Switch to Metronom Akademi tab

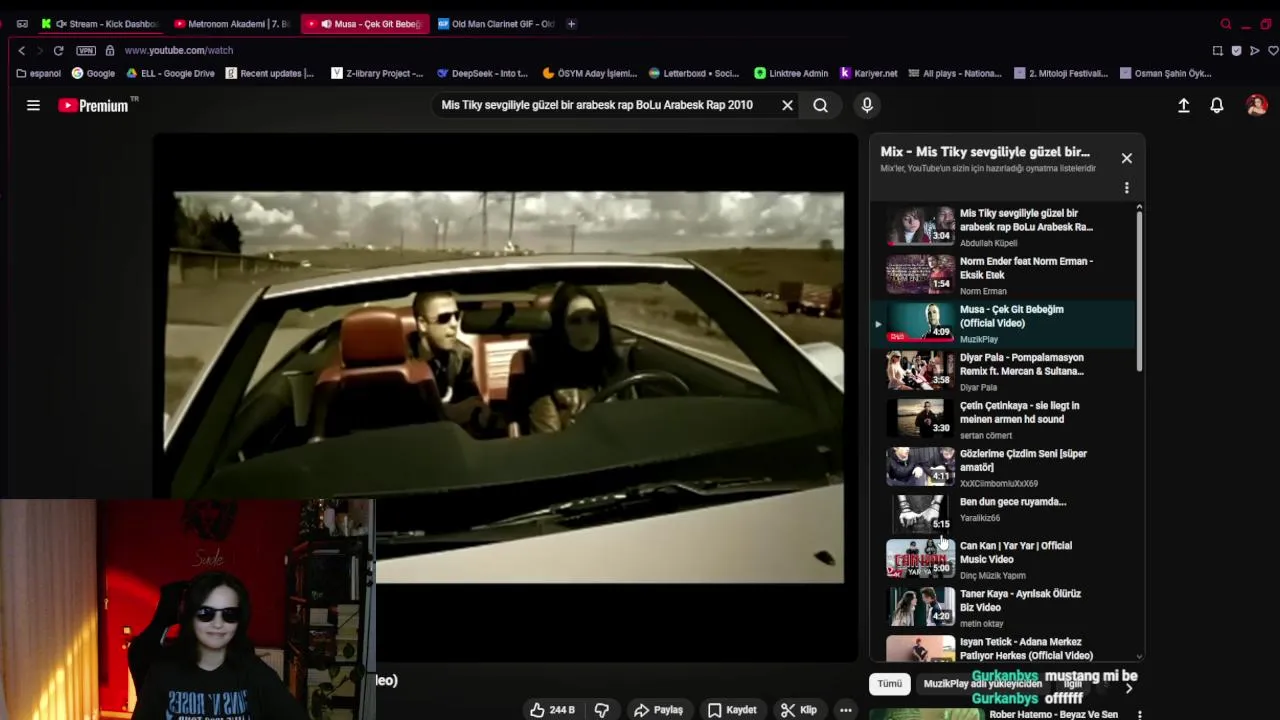click(x=231, y=24)
